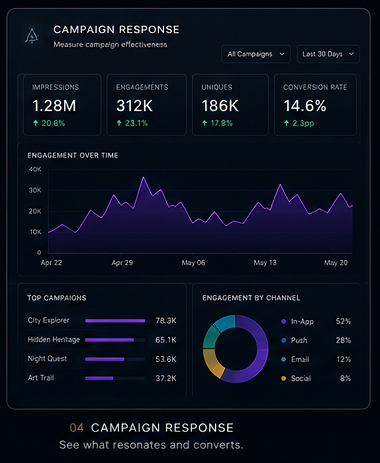Click the Social legend label
The height and width of the screenshot is (463, 380).
301,378
